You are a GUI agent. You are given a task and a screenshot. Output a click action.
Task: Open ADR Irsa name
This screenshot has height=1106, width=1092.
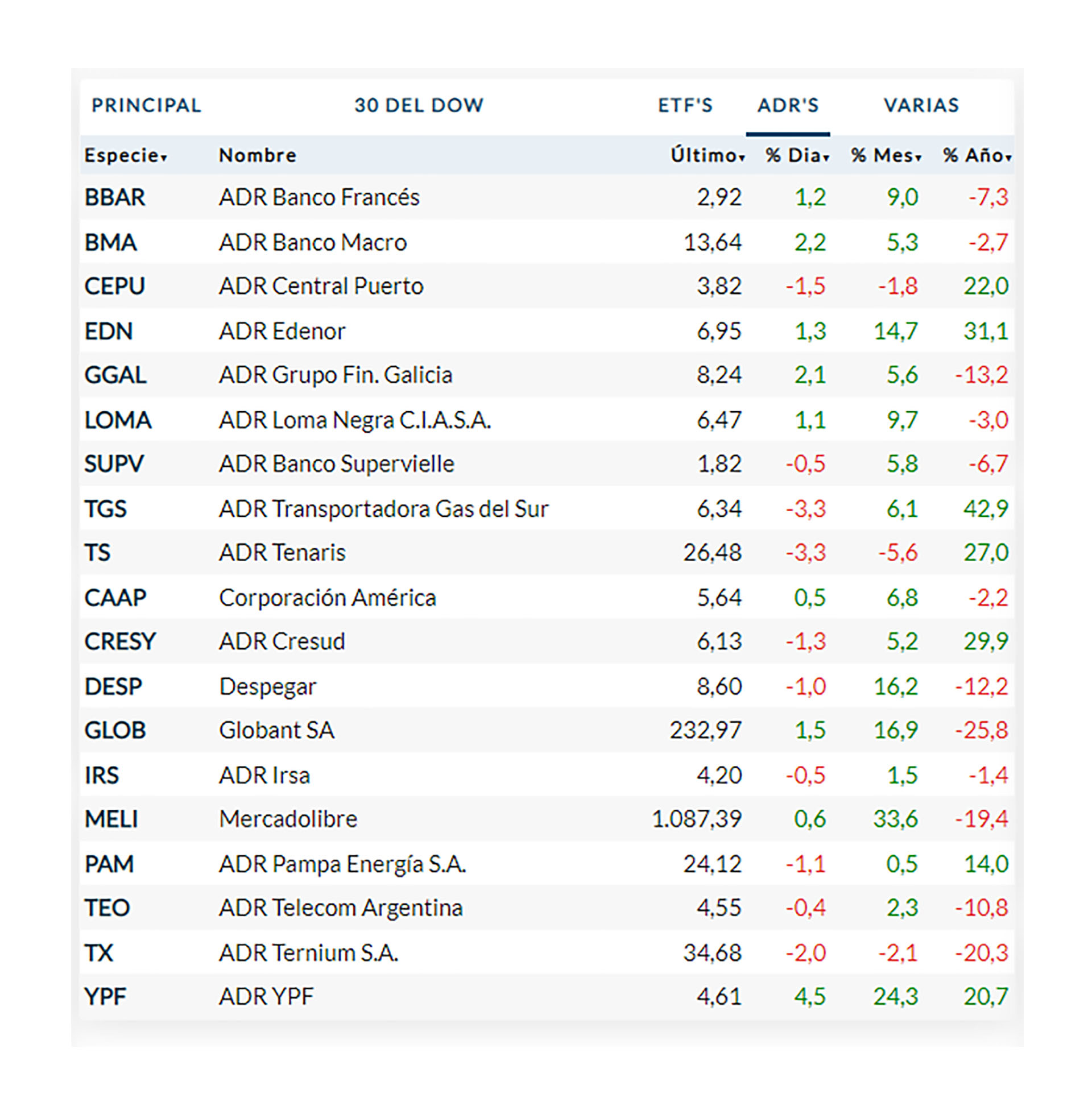point(264,776)
